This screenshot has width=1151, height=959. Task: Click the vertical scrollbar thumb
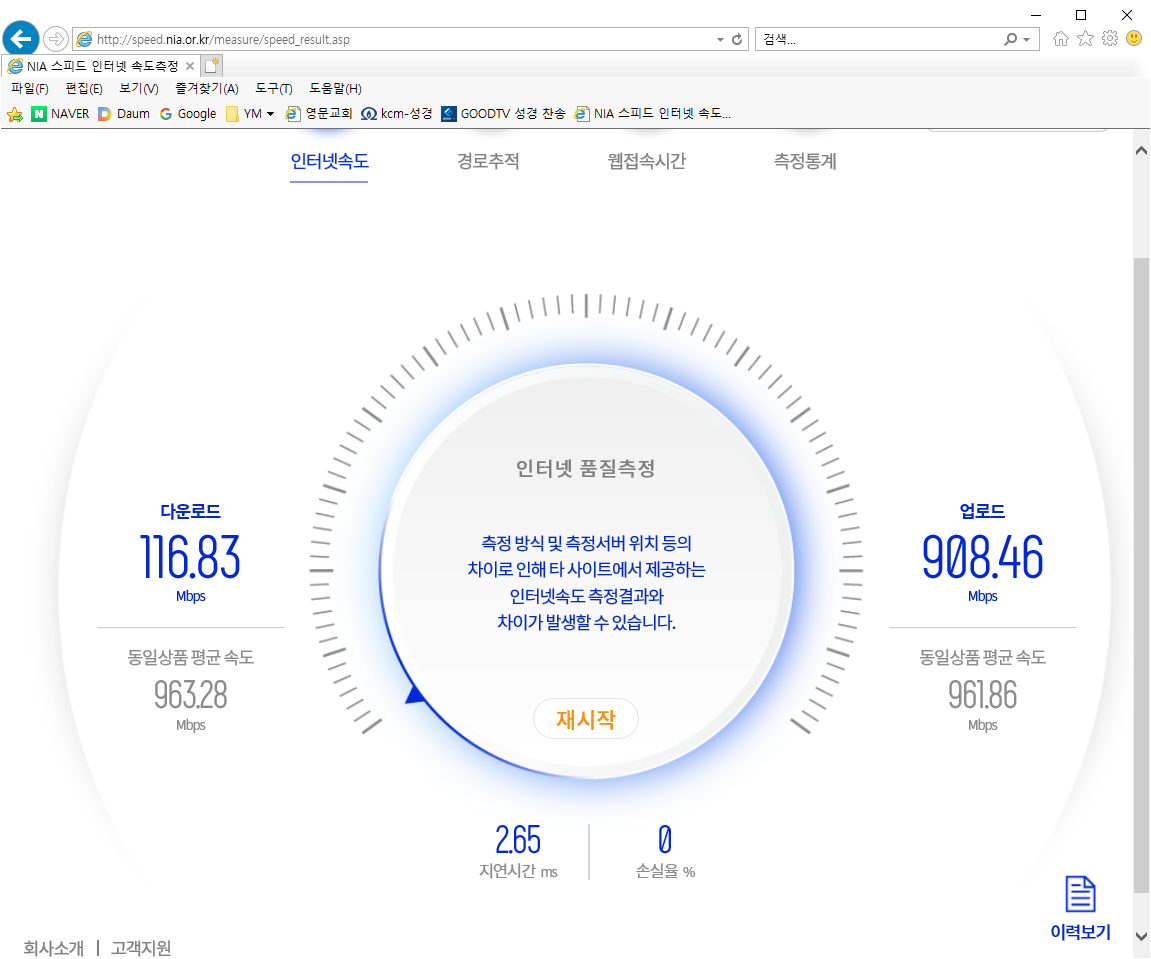[1141, 575]
